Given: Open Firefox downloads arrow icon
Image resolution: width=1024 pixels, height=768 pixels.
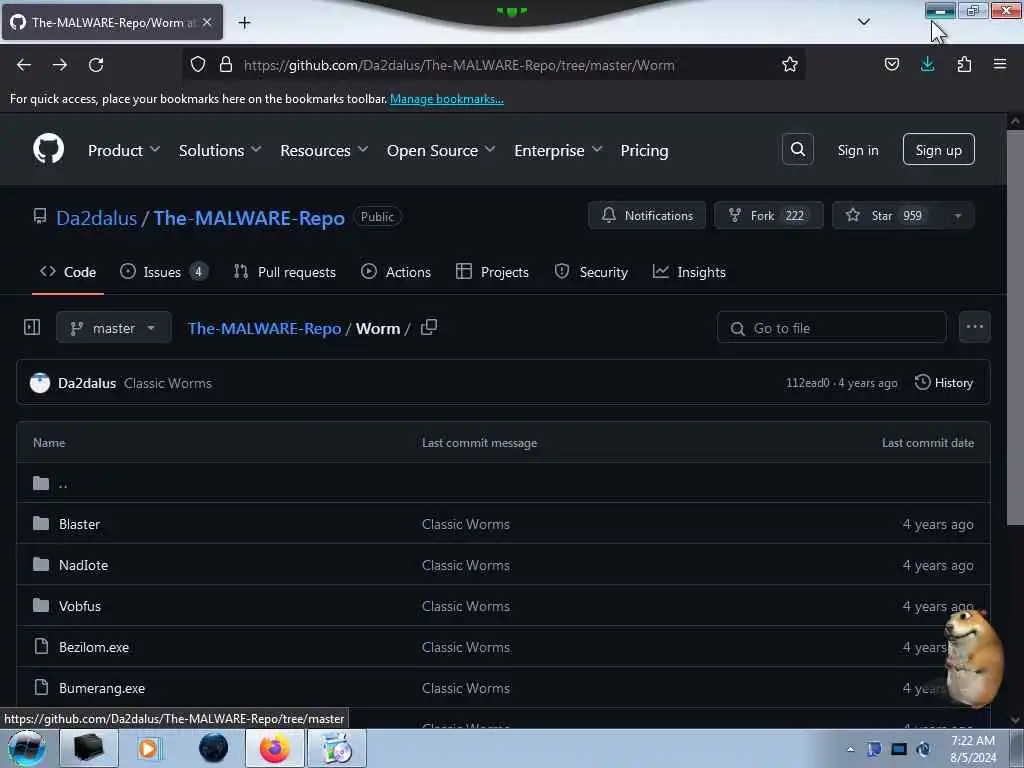Looking at the screenshot, I should pyautogui.click(x=927, y=64).
